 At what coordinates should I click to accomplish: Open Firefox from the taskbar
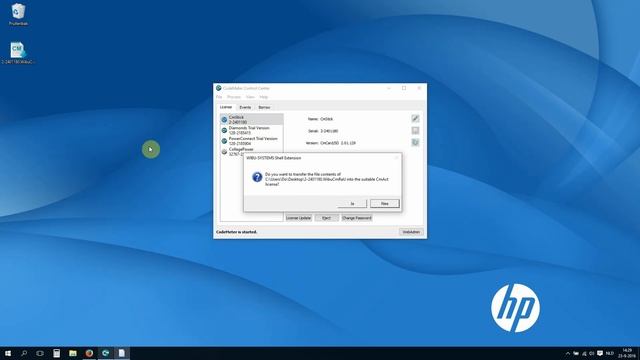89,353
